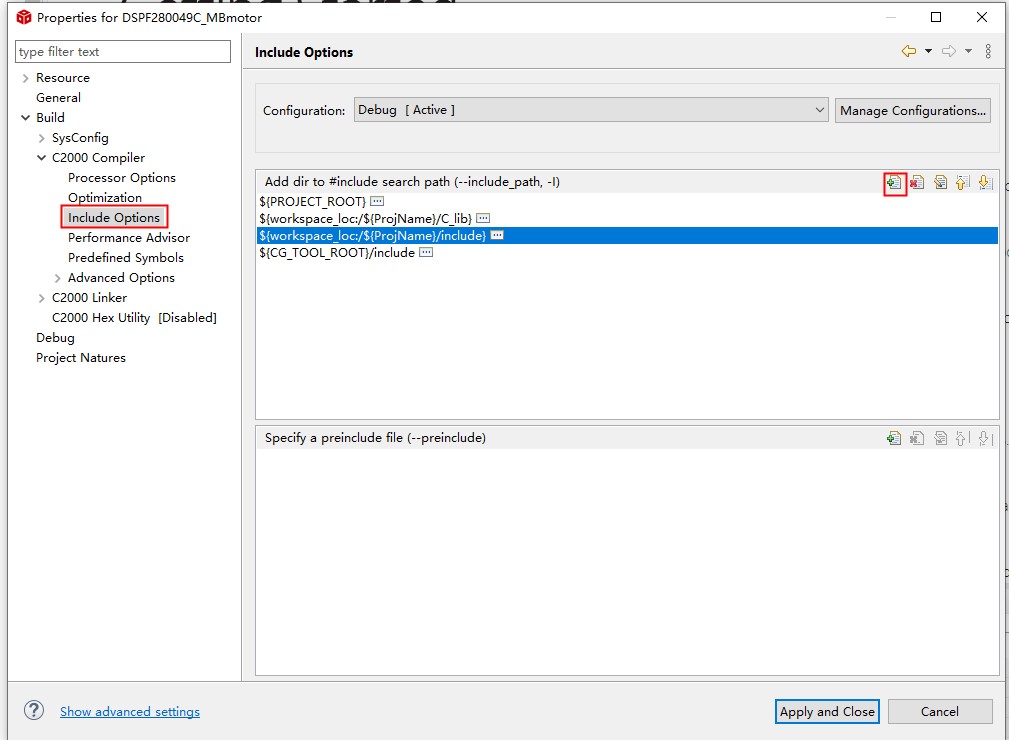
Task: Click ellipsis button next to ${PROJECT_ROOT}
Action: tap(377, 201)
